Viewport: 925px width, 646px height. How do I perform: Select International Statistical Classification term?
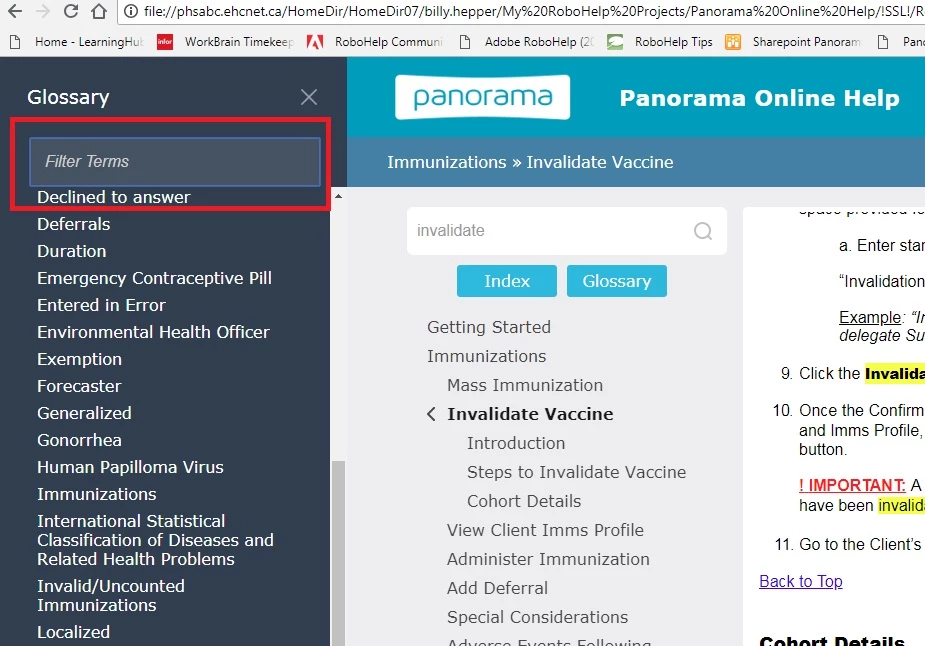(156, 540)
